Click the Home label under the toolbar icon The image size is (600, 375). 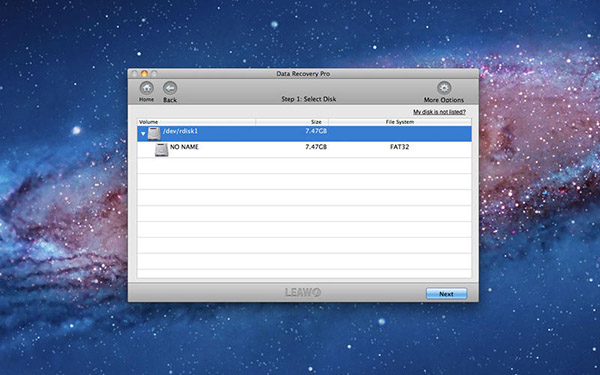point(147,99)
